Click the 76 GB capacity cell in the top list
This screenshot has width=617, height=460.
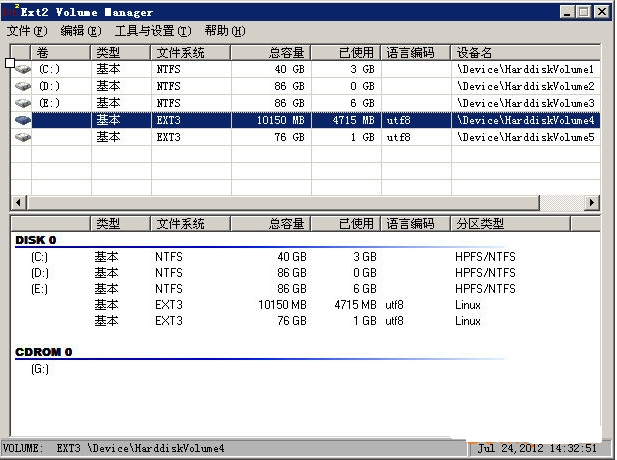(290, 137)
